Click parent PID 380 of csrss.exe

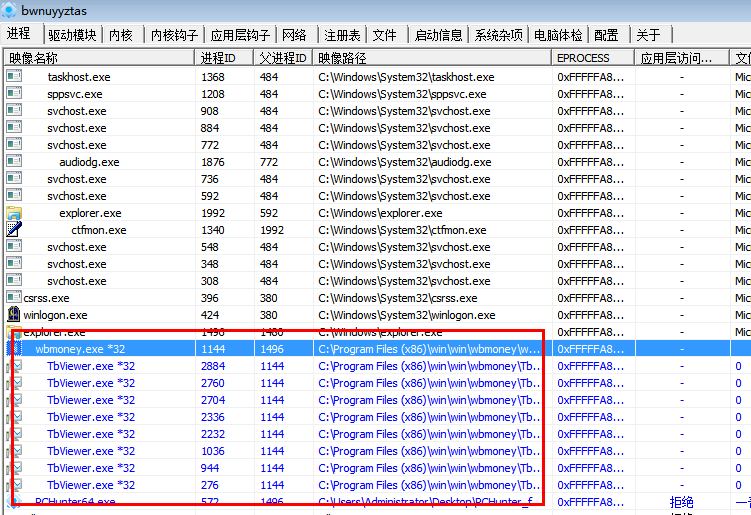[269, 298]
